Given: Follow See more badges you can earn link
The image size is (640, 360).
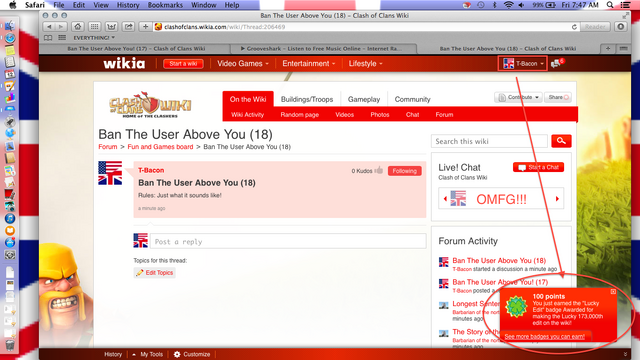Looking at the screenshot, I should point(544,337).
